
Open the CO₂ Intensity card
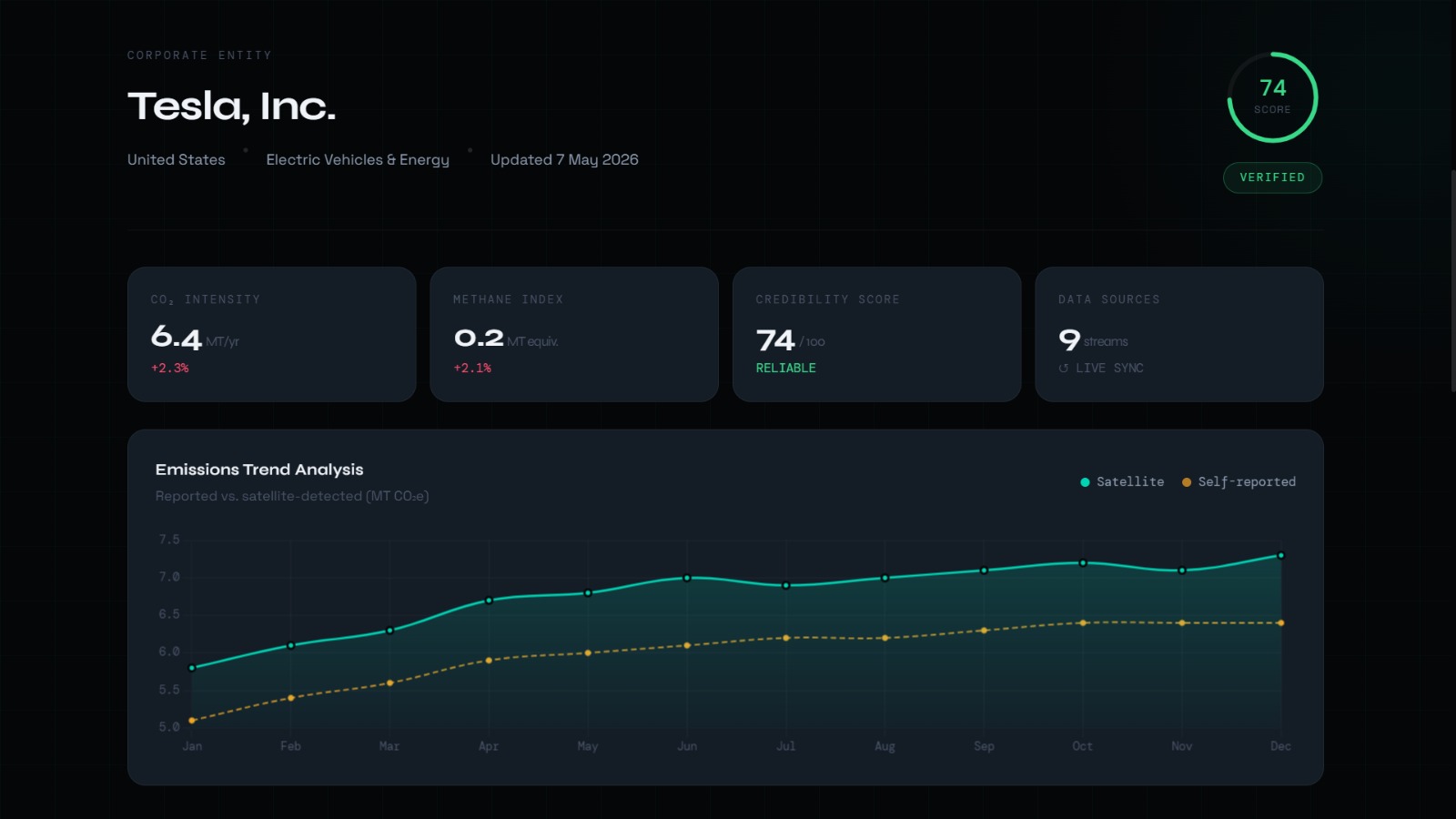tap(272, 334)
